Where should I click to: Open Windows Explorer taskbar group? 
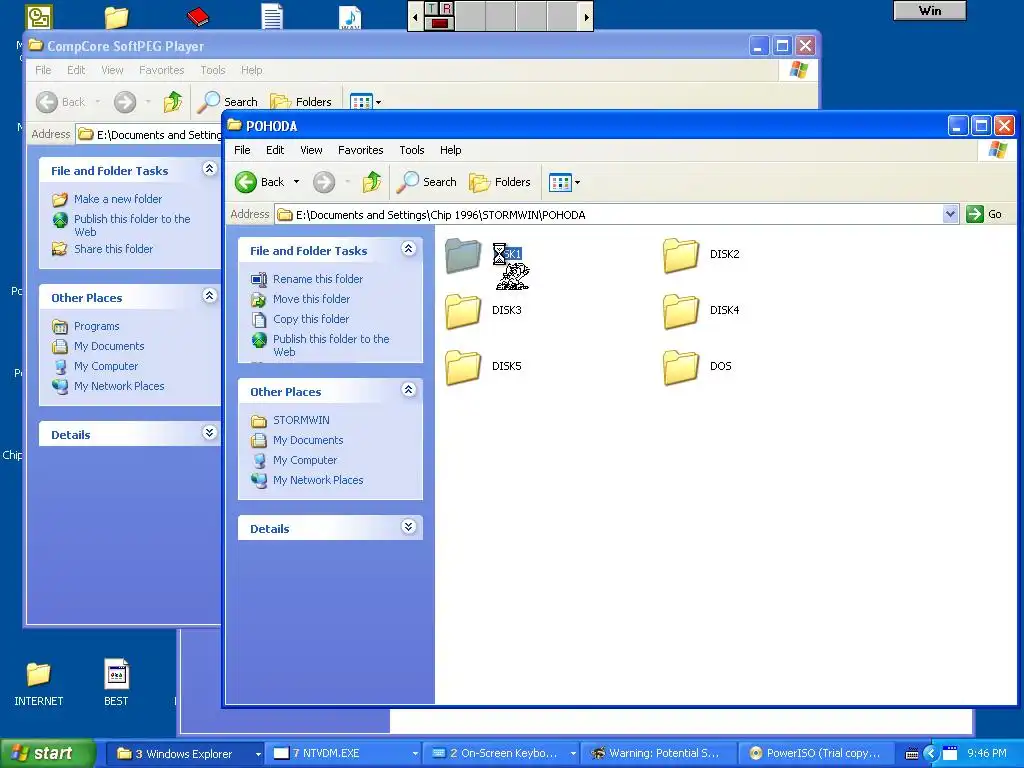184,754
